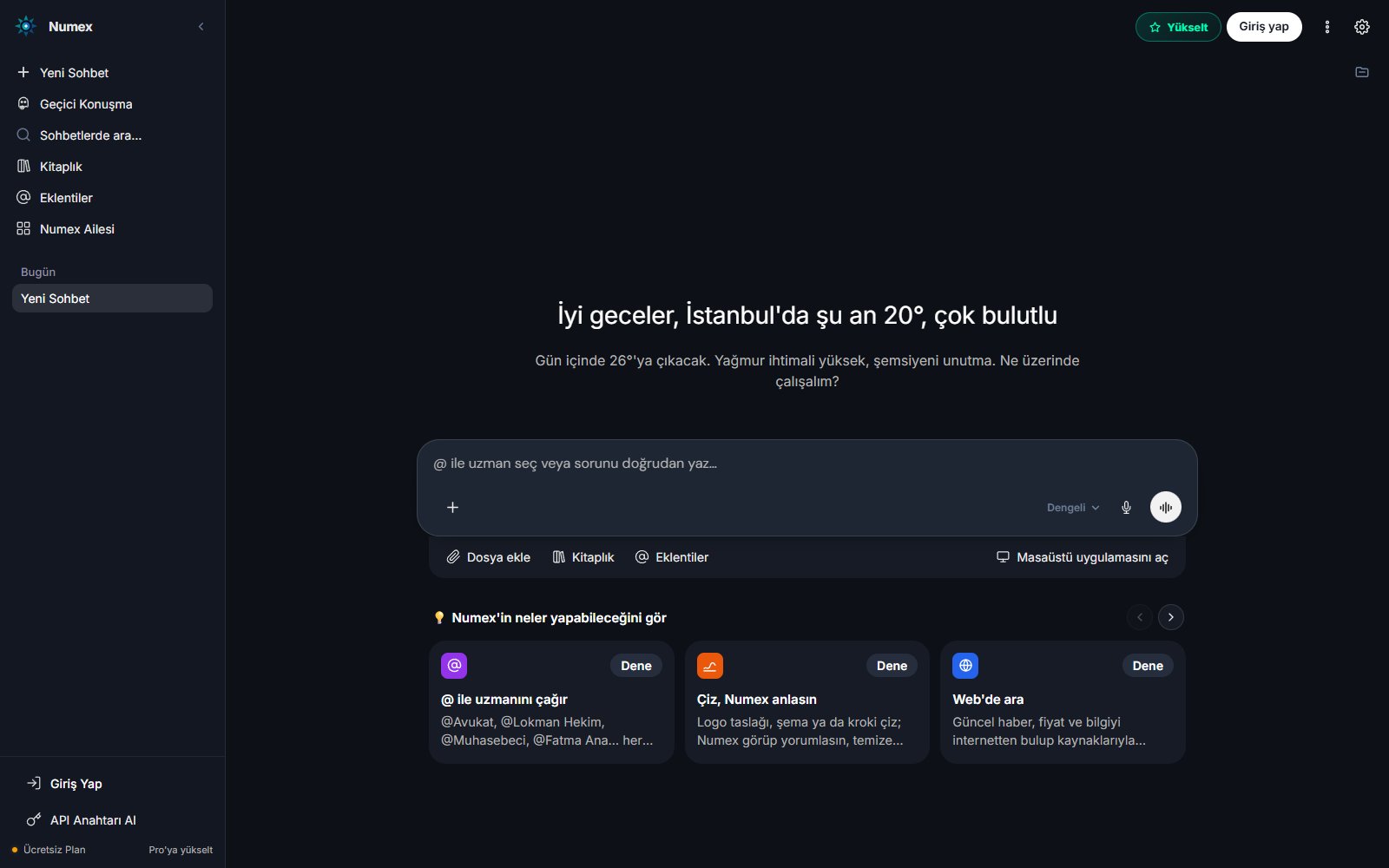Viewport: 1389px width, 868px height.
Task: Click Kitaplık below the prompt box
Action: 583,557
